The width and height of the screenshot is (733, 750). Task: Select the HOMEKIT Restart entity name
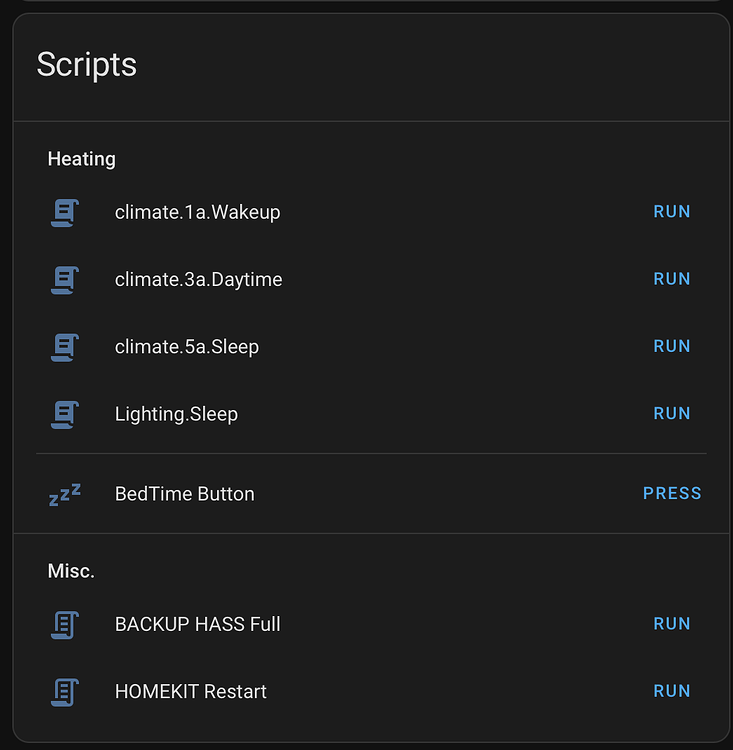(191, 692)
